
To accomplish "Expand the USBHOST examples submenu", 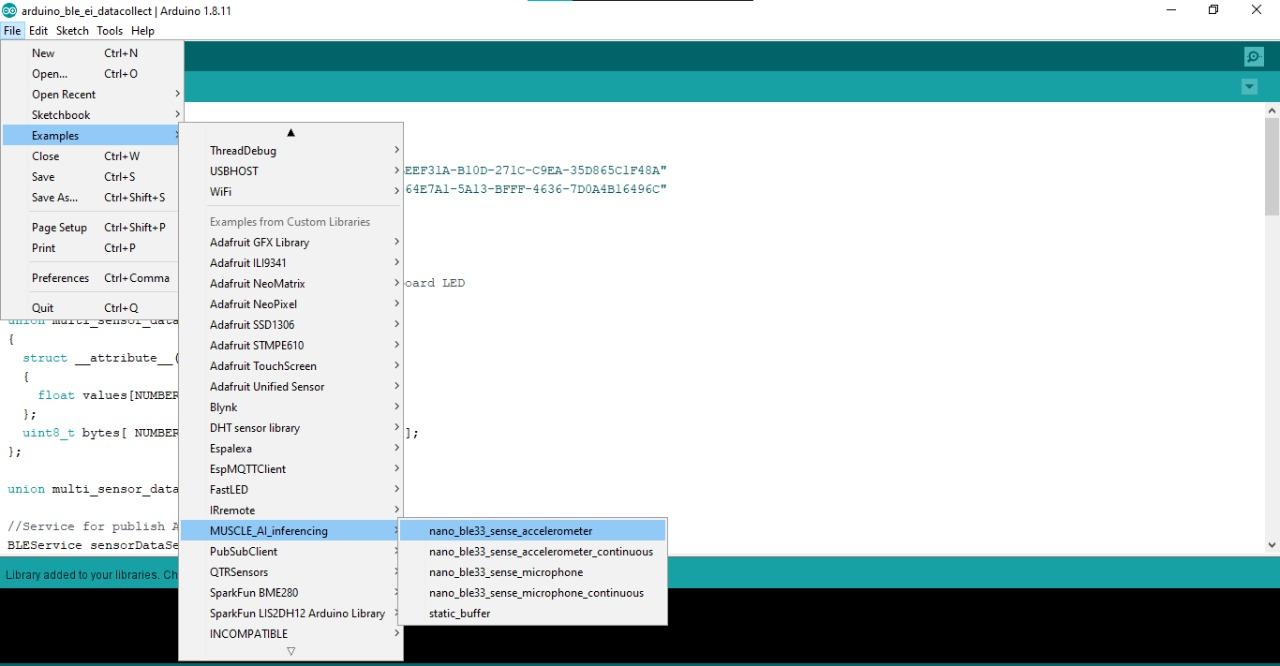I will (x=291, y=171).
